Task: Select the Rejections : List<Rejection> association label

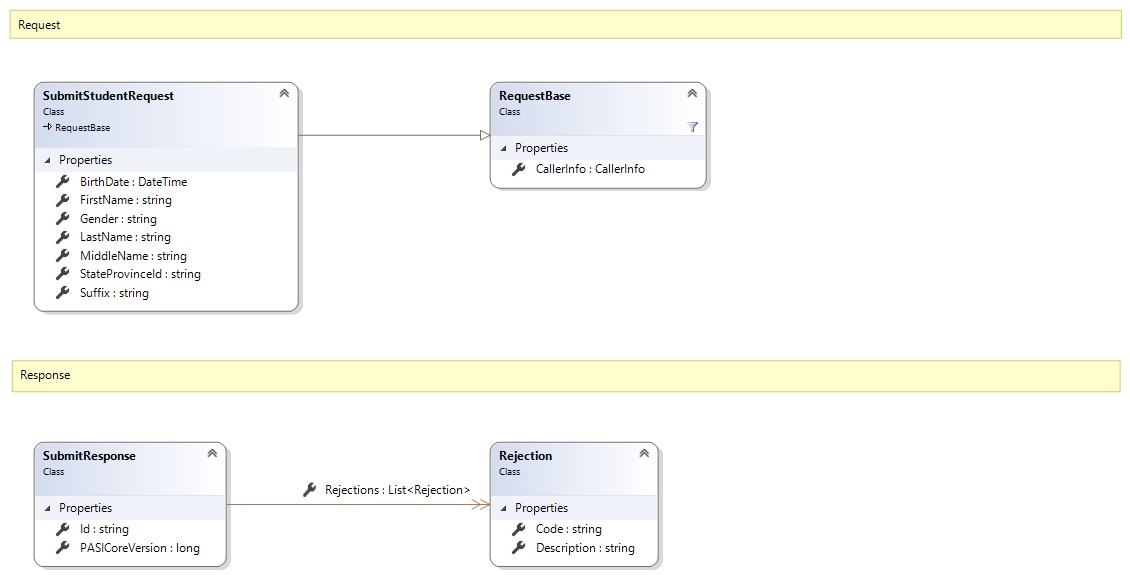Action: (x=397, y=490)
